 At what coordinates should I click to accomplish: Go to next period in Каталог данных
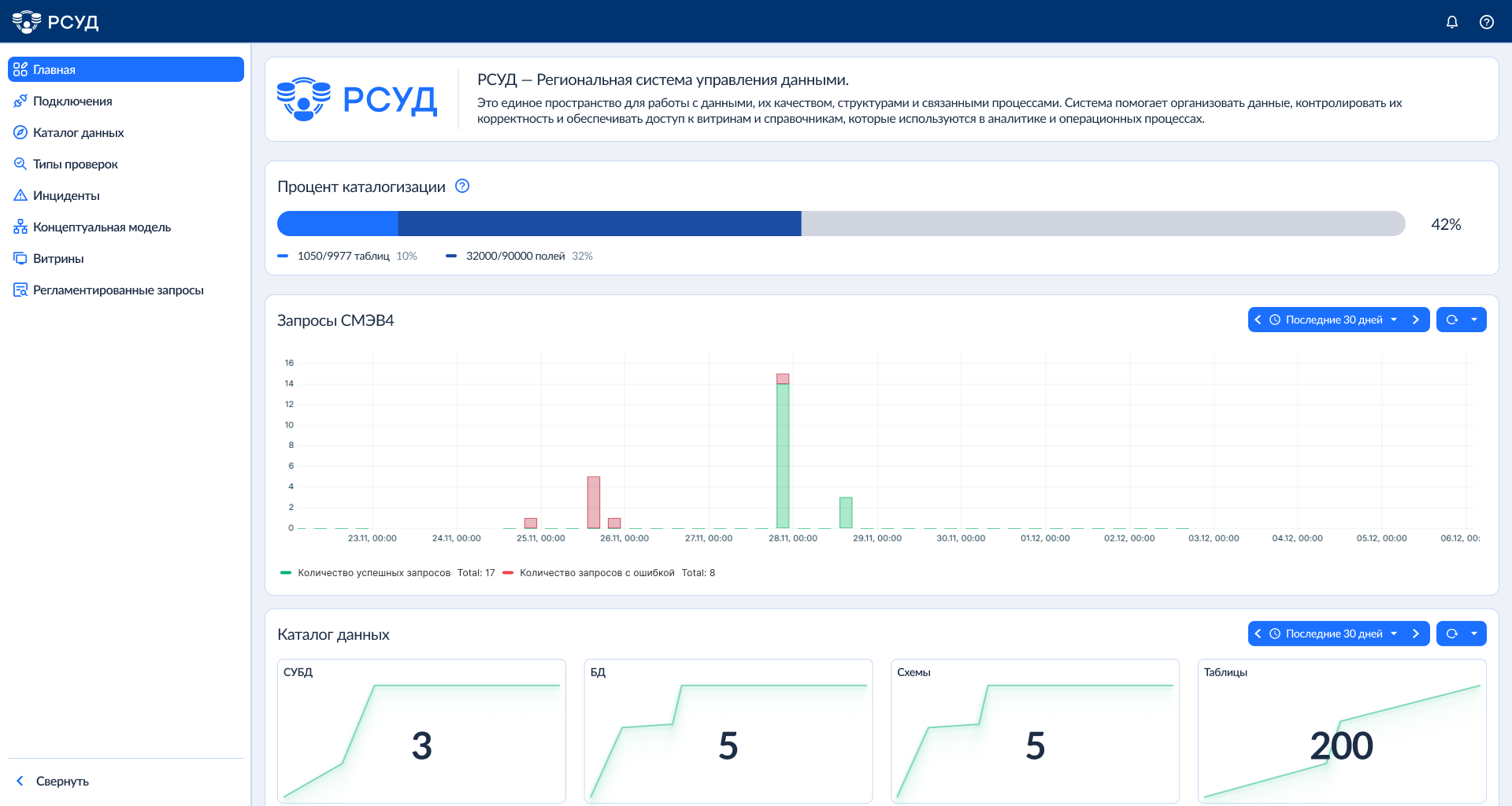(x=1415, y=634)
